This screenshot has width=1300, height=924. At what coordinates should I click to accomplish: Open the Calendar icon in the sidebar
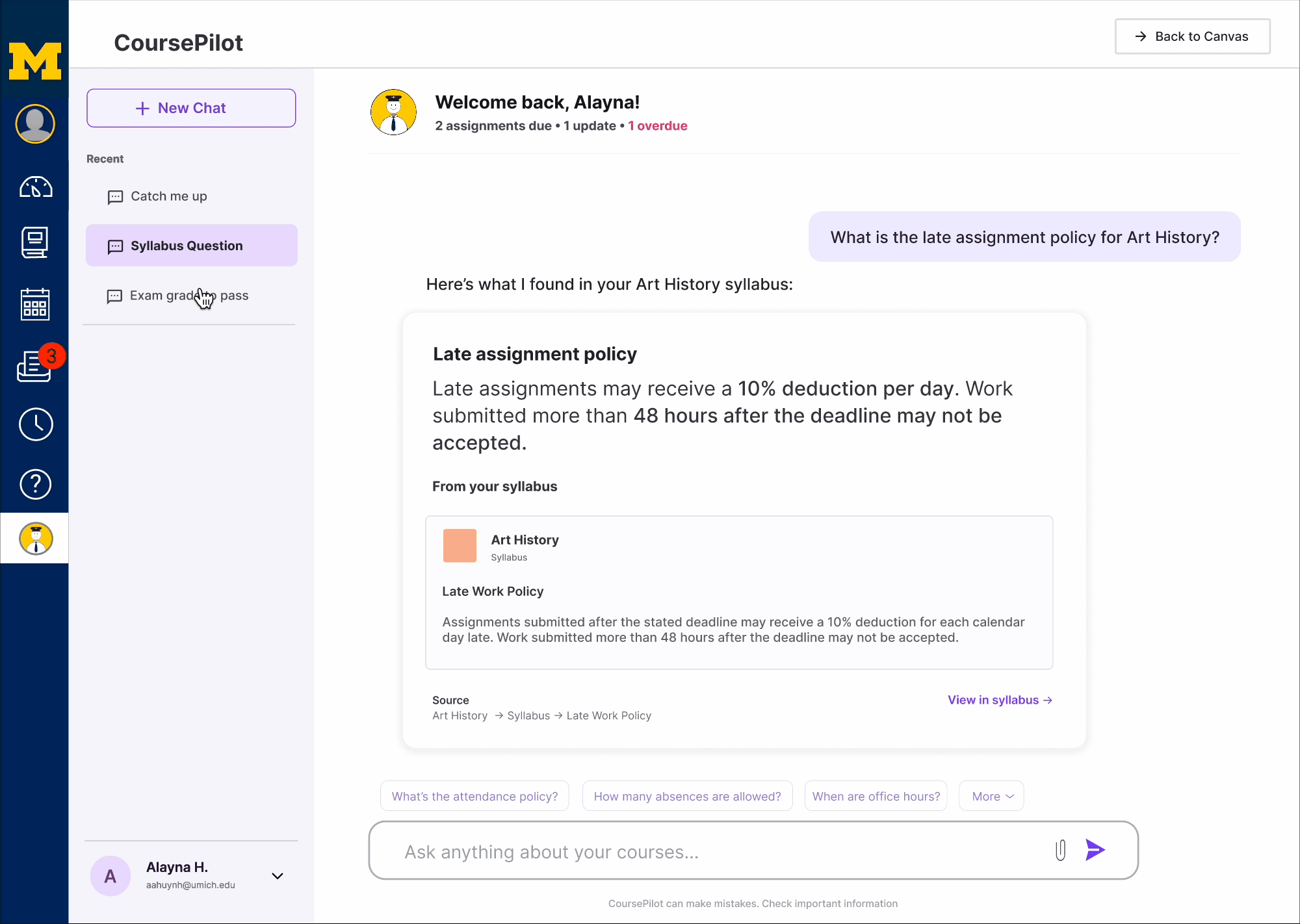pyautogui.click(x=35, y=304)
